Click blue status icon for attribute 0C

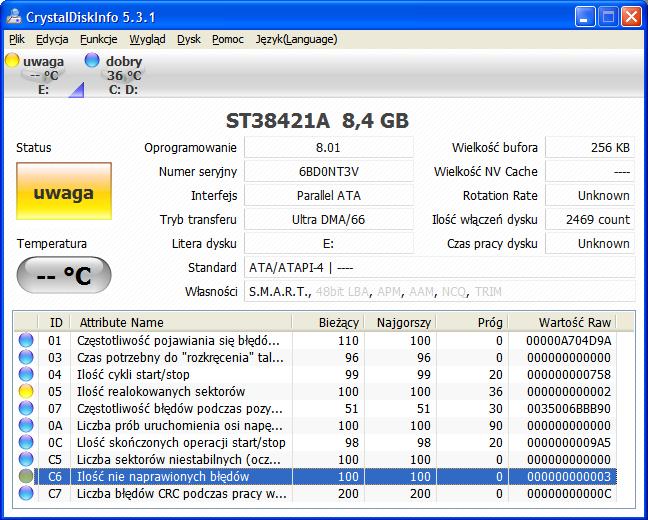pyautogui.click(x=26, y=442)
